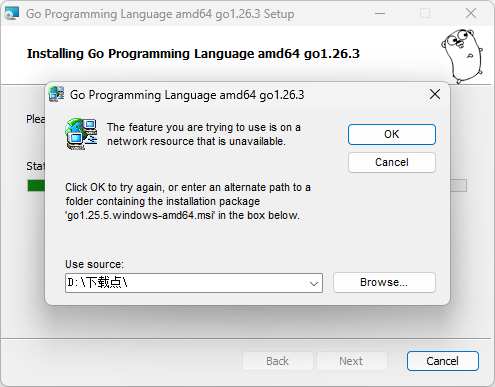This screenshot has height=387, width=495.
Task: Close the main Go Setup window
Action: click(x=471, y=14)
